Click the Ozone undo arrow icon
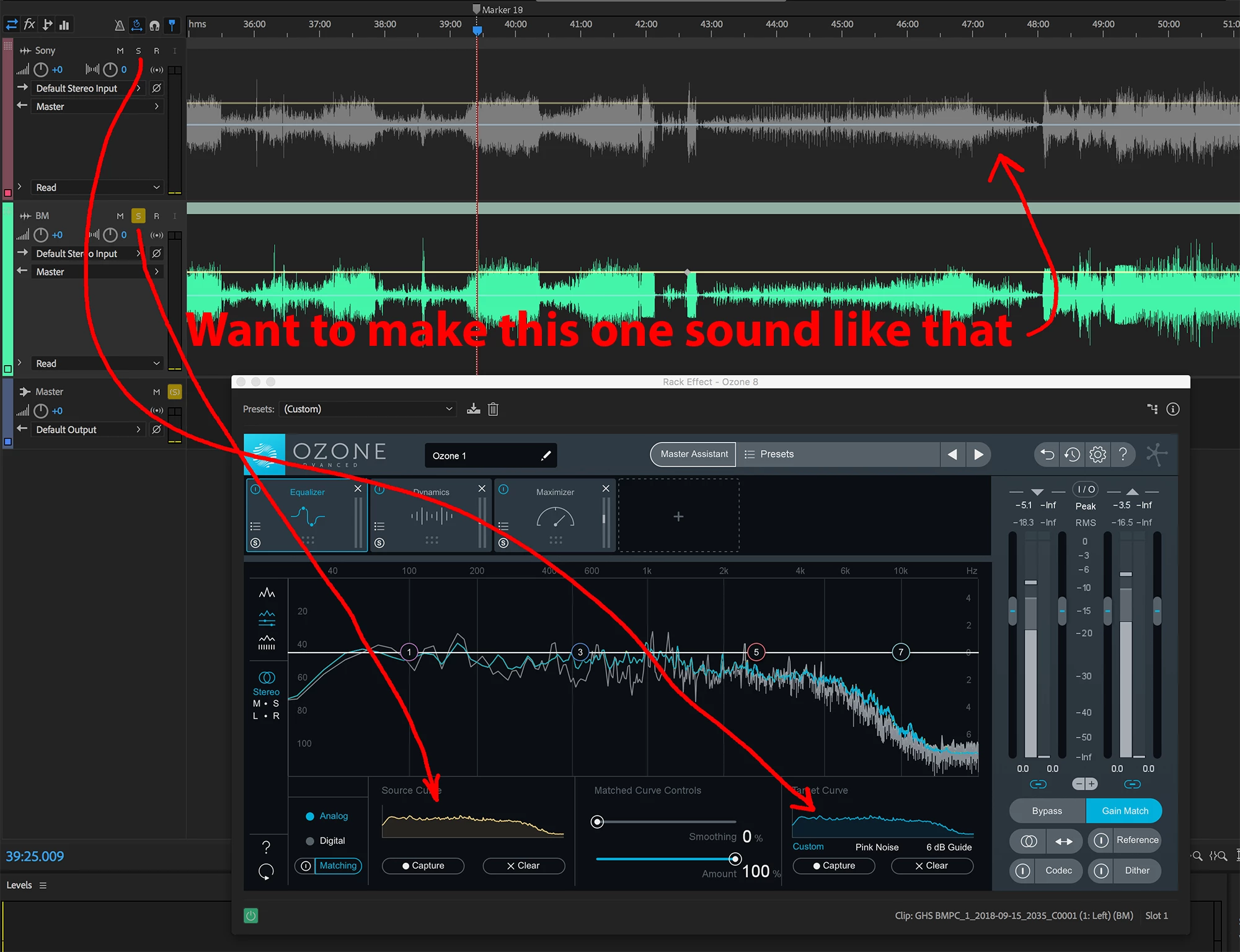Viewport: 1240px width, 952px height. pyautogui.click(x=1047, y=454)
